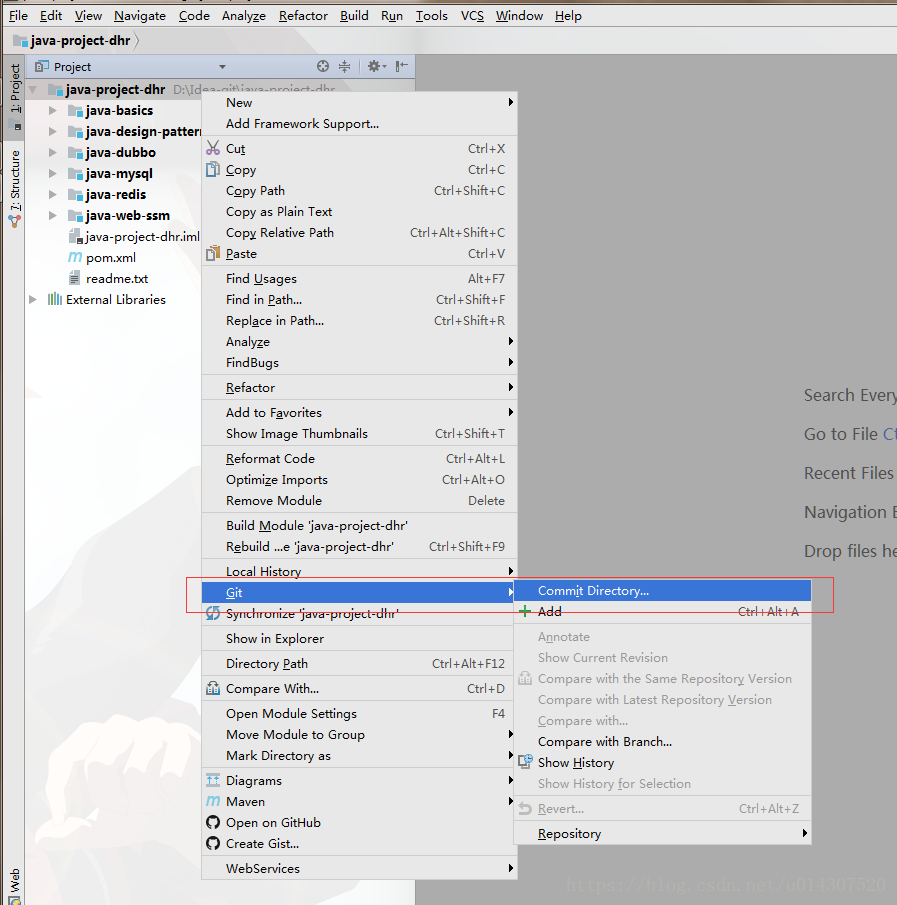Expand the java-dubbo module

click(x=53, y=152)
